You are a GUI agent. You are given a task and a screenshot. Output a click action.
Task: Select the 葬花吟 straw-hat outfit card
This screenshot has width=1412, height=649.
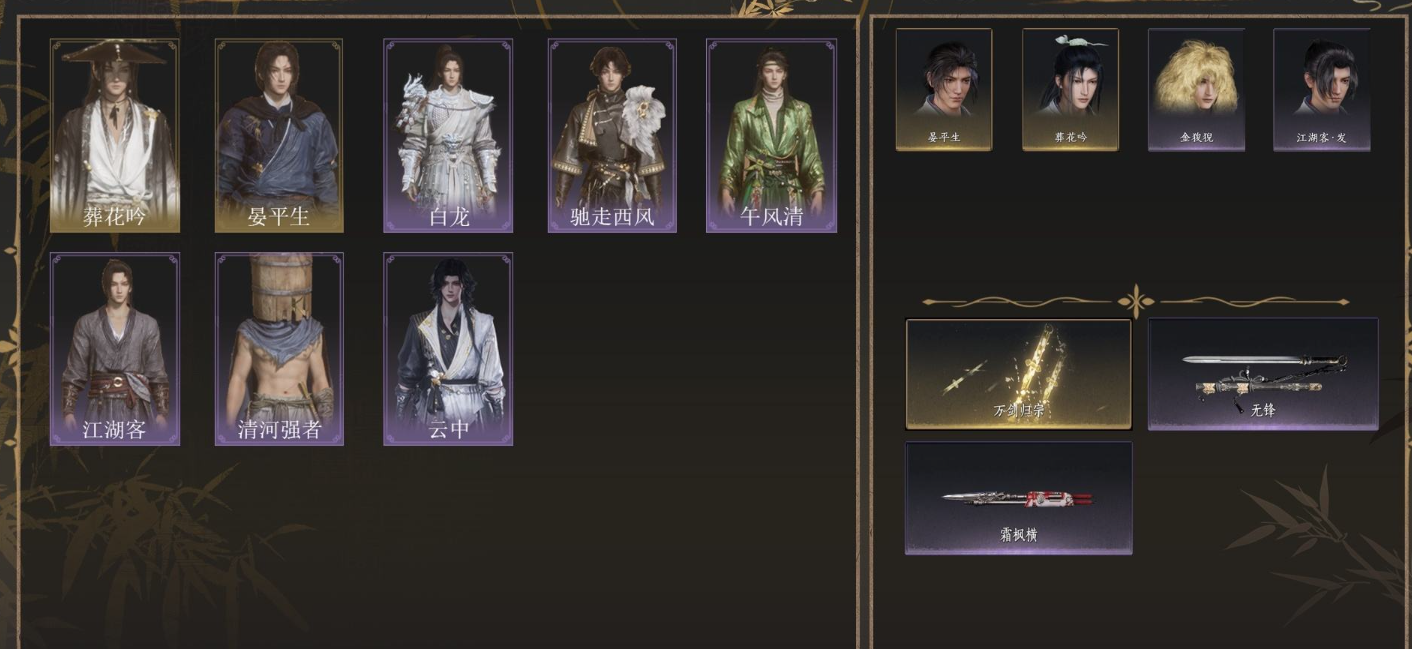[114, 135]
